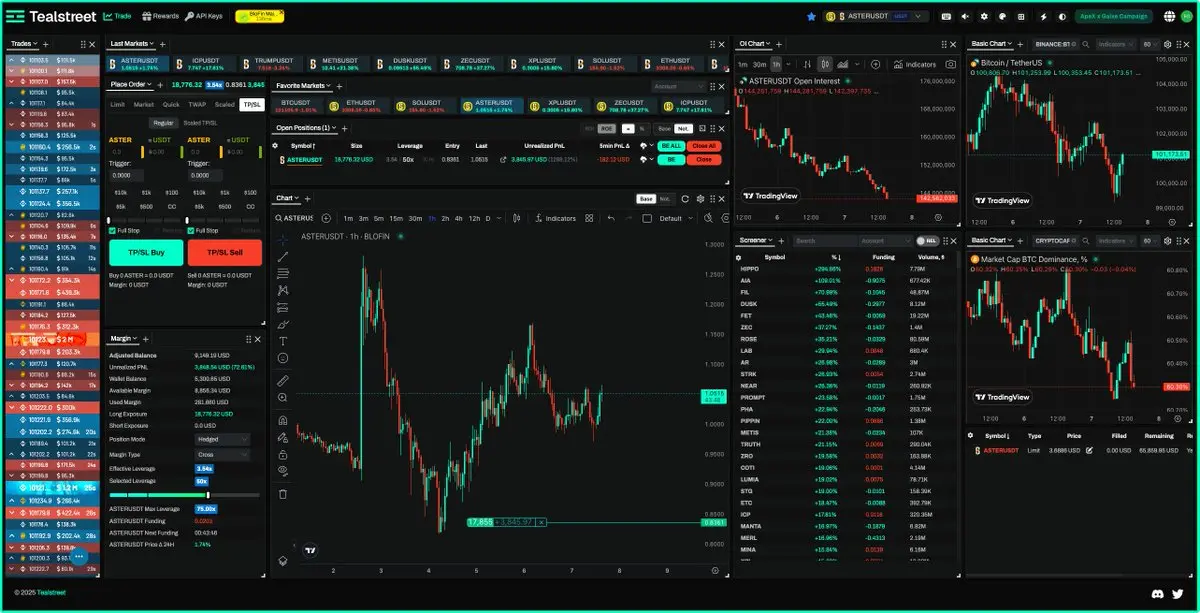Viewport: 1200px width, 613px height.
Task: Open ApeX x Galxe Campaign button
Action: pyautogui.click(x=1113, y=16)
